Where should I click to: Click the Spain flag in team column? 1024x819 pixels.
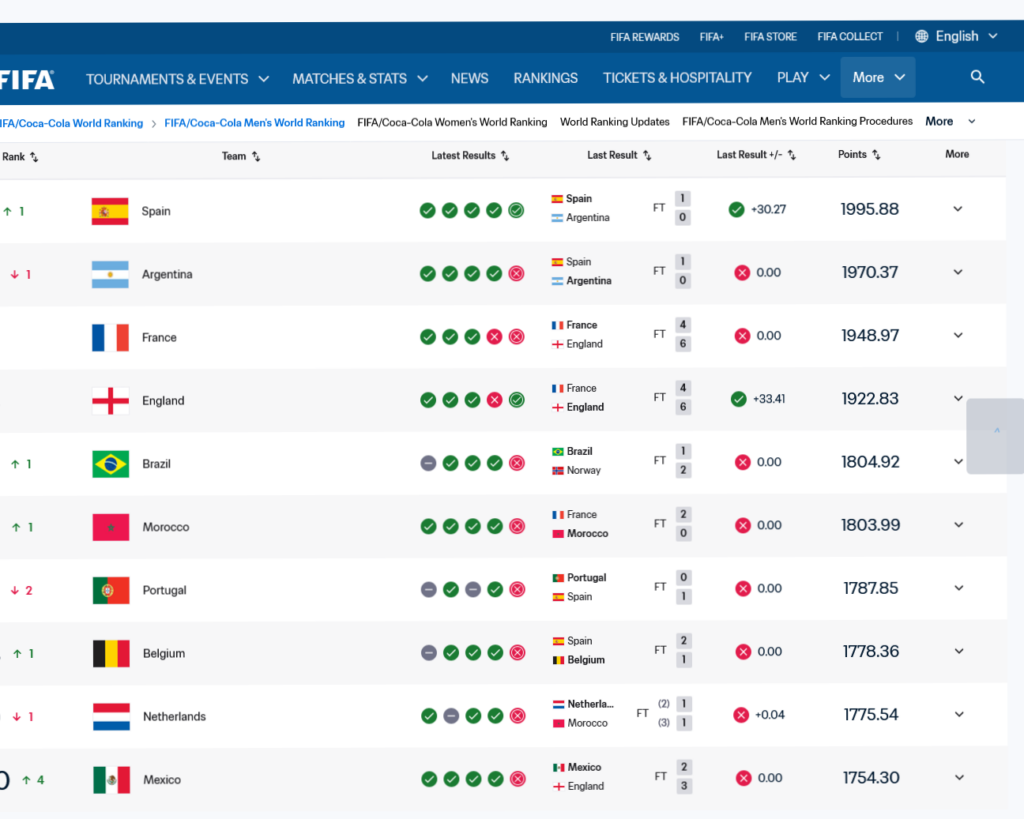110,211
